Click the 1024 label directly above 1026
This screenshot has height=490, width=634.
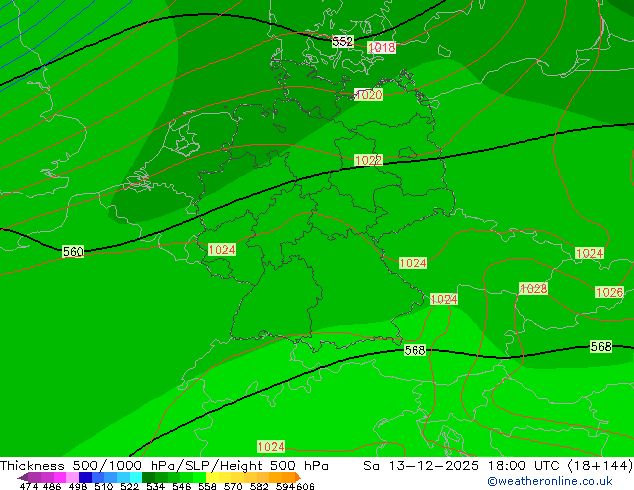(590, 253)
